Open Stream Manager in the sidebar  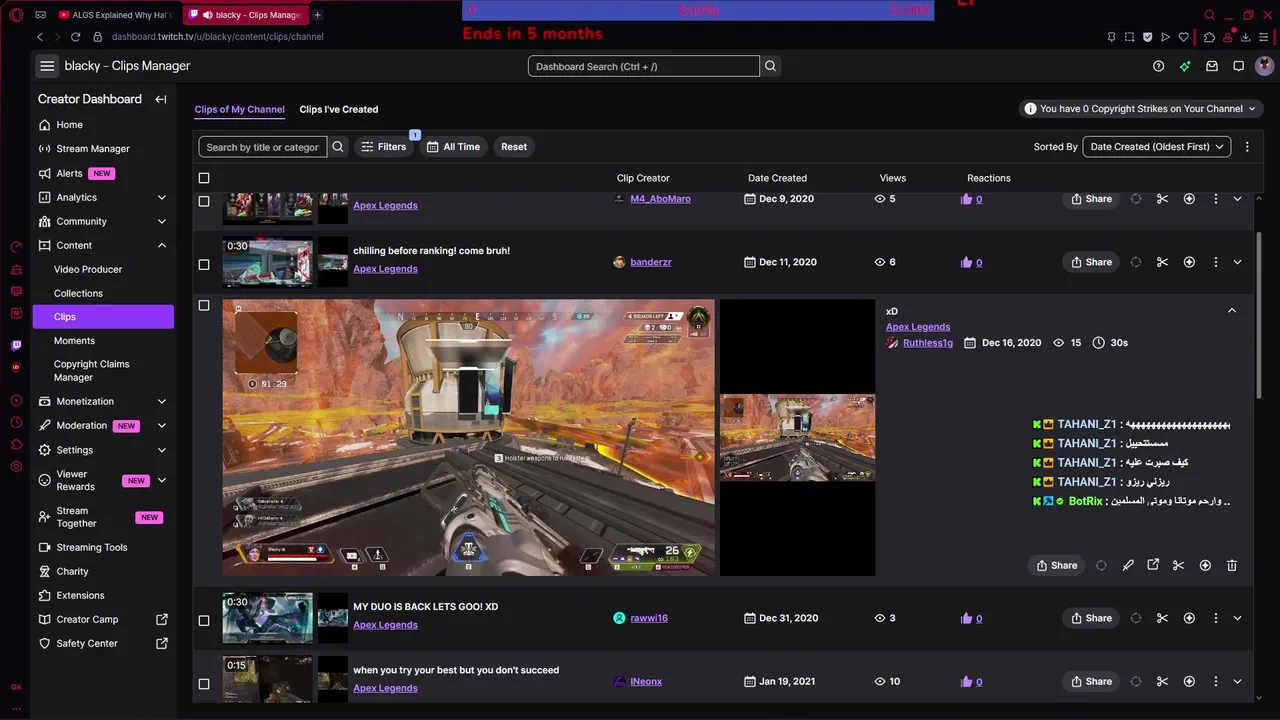(93, 149)
